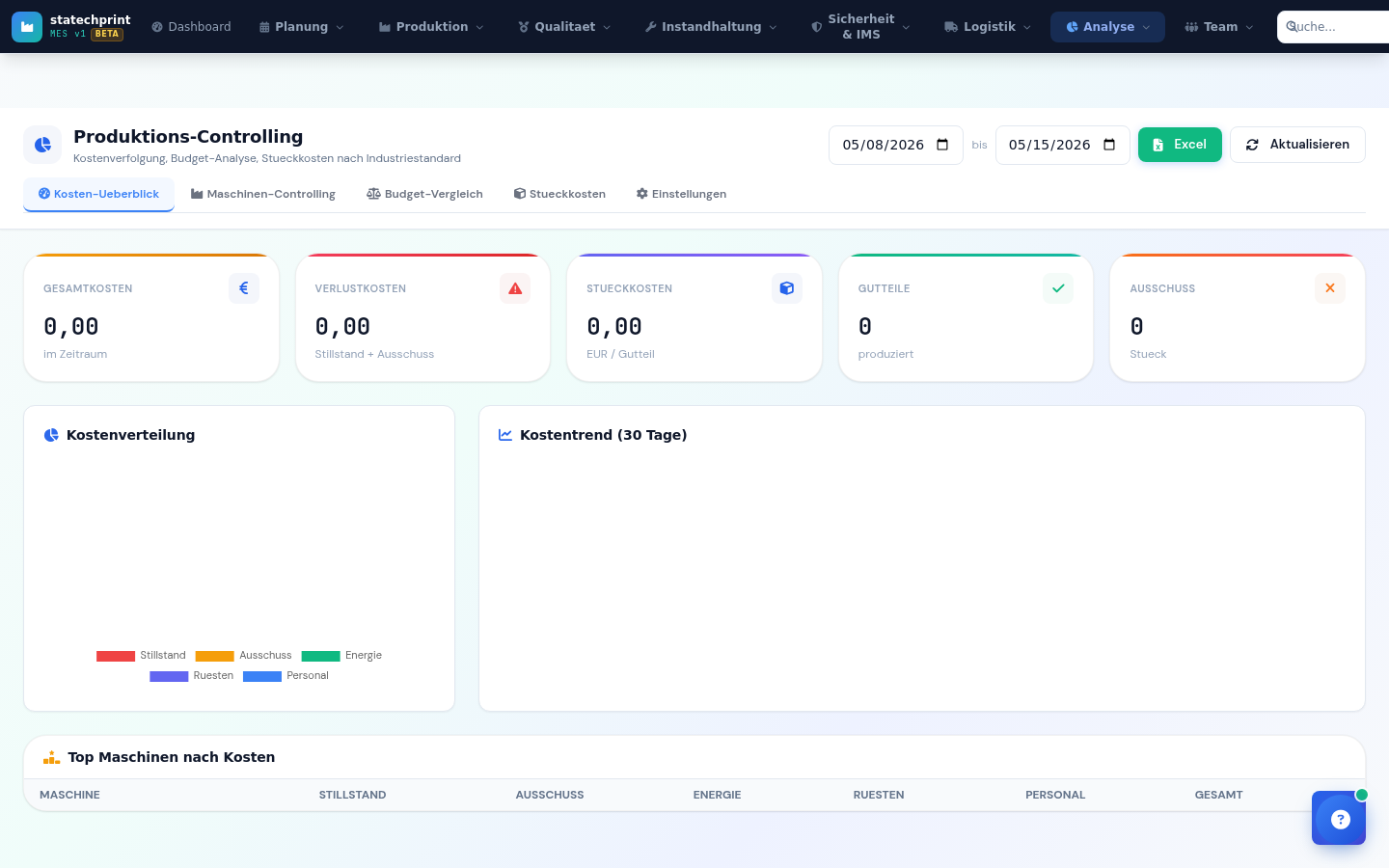Click the MASCHINE column header
This screenshot has height=868, width=1389.
pyautogui.click(x=69, y=795)
